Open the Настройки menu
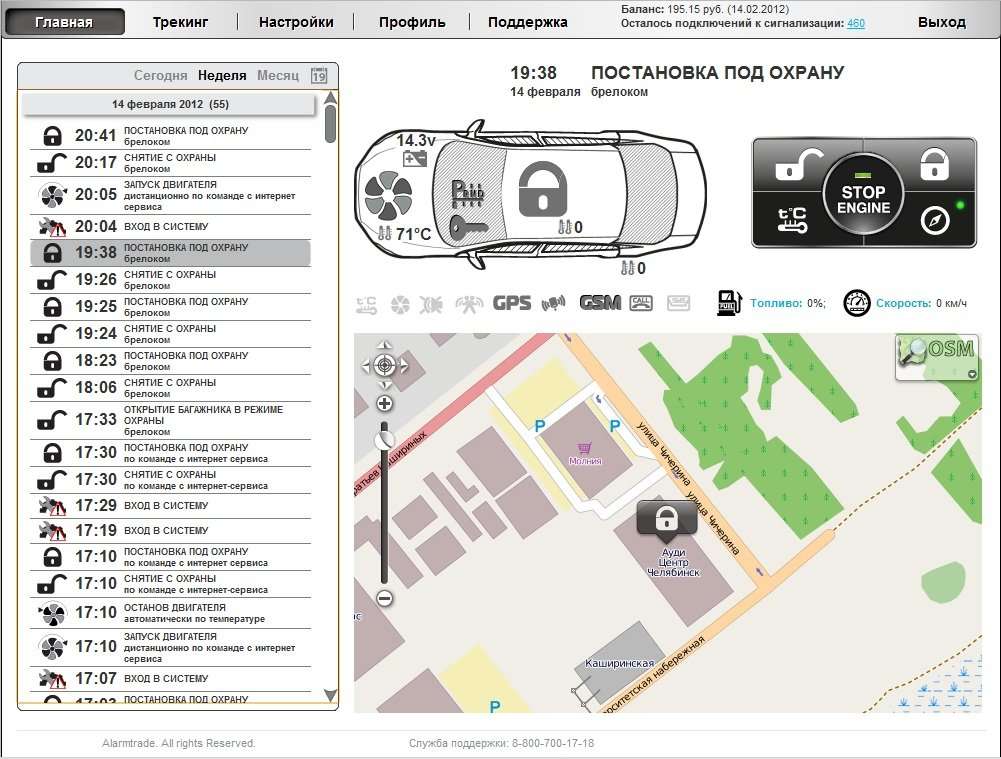Image resolution: width=1001 pixels, height=759 pixels. pos(296,22)
